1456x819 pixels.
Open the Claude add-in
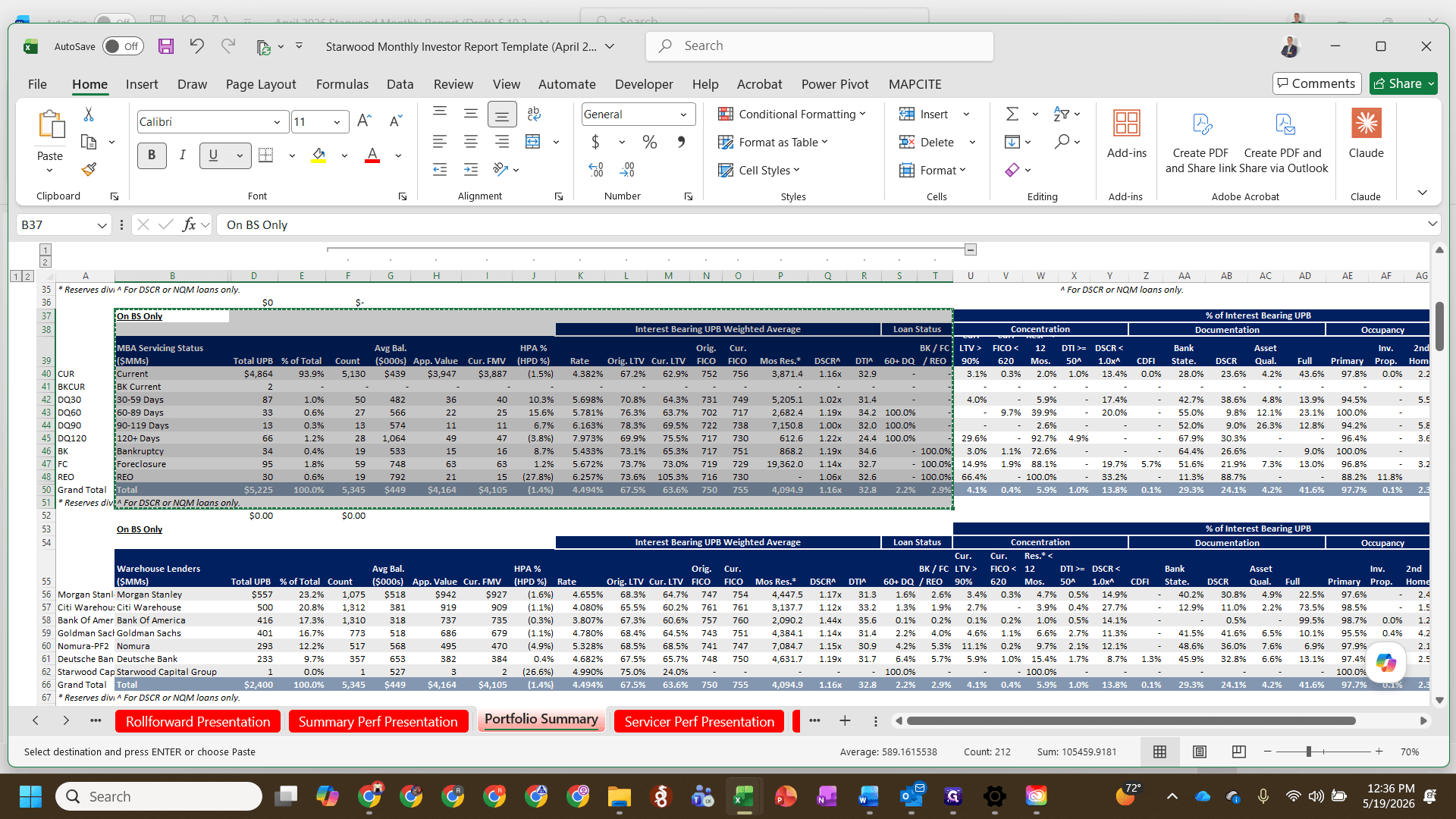(x=1366, y=133)
